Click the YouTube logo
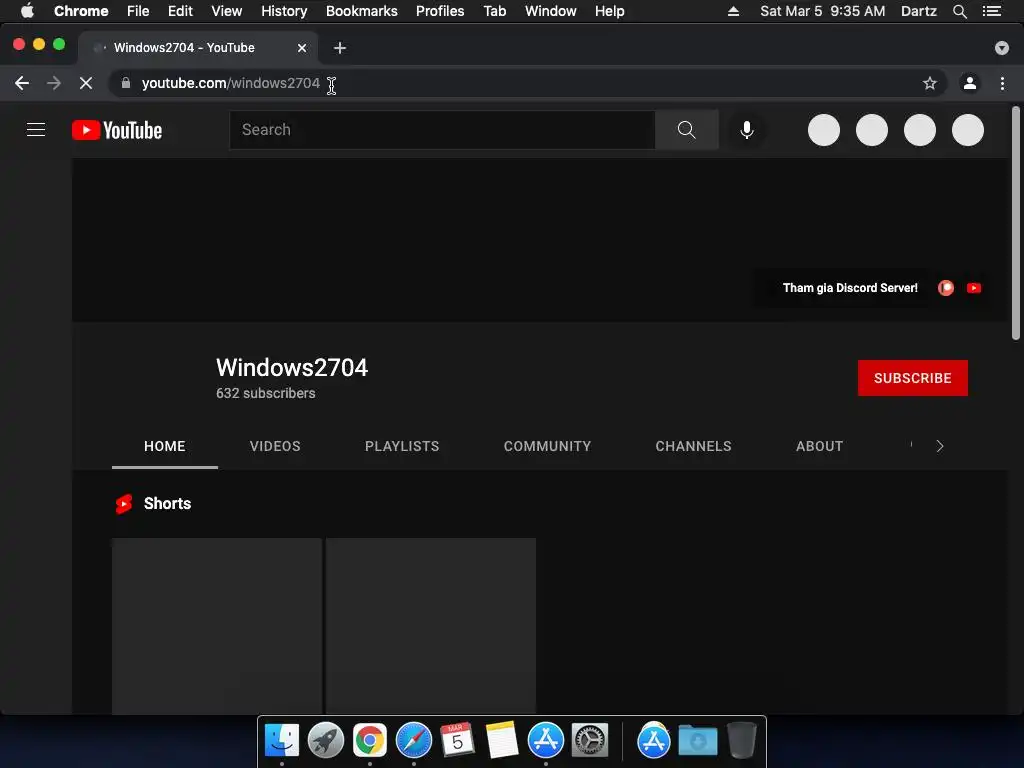 coord(117,130)
